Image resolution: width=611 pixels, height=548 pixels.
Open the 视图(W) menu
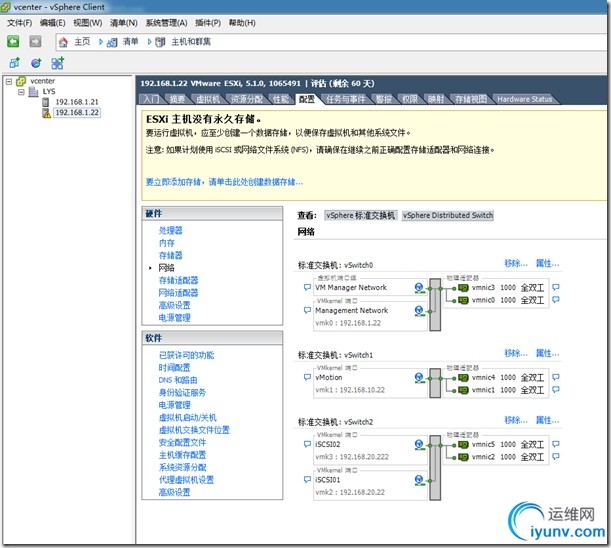[x=88, y=23]
